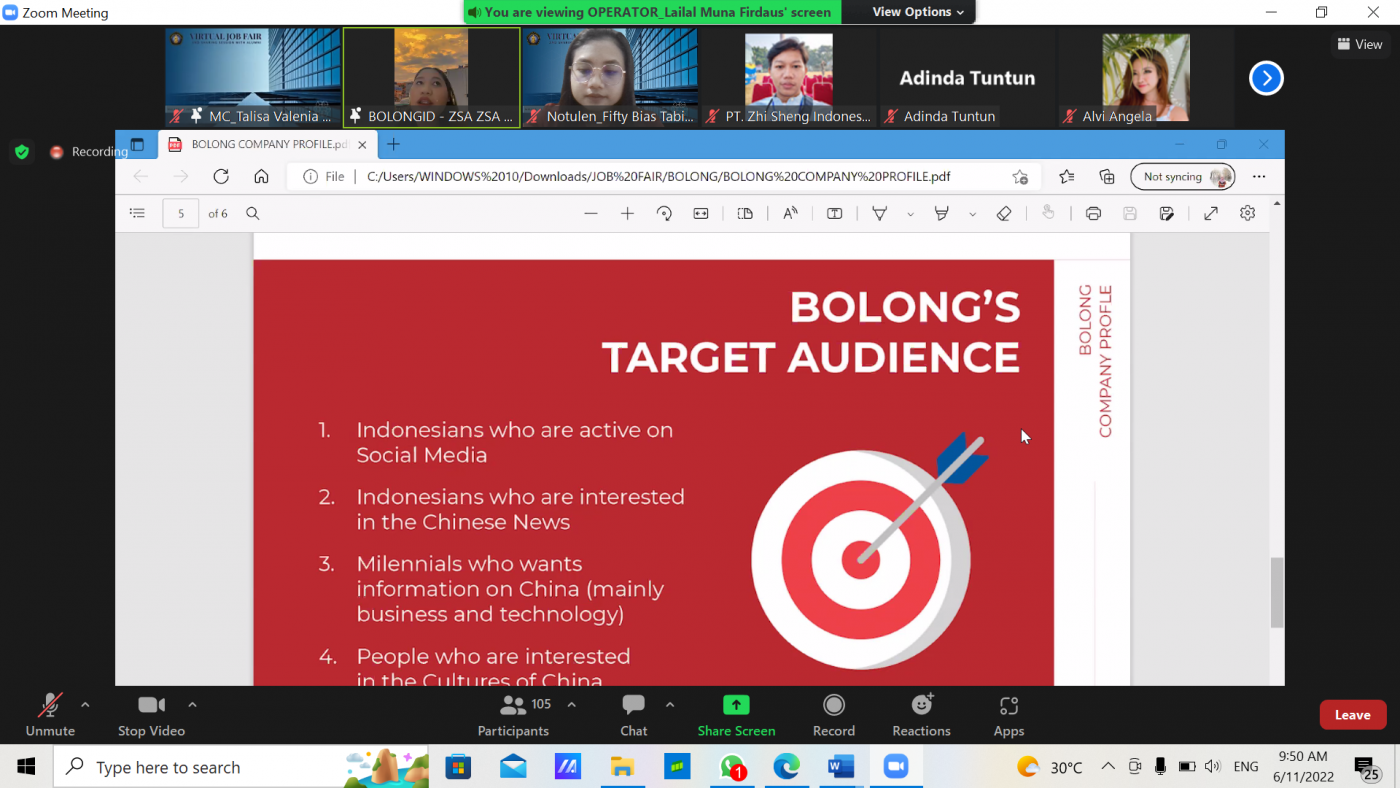The height and width of the screenshot is (788, 1400).
Task: Select the PDF Draw pen tool
Action: coord(880,213)
